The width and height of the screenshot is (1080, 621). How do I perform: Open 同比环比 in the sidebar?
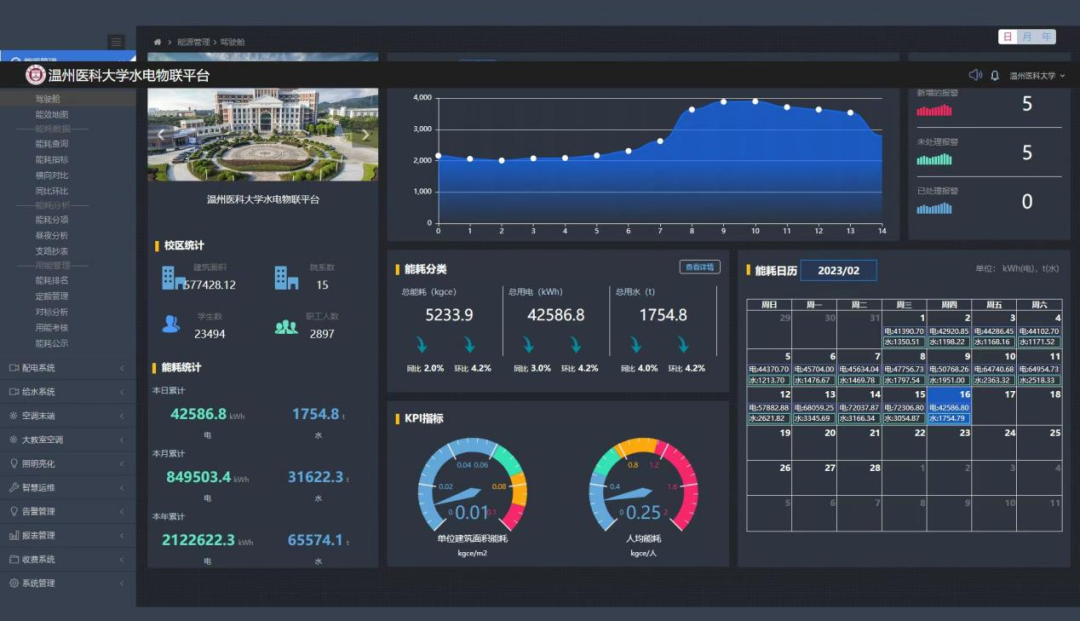click(x=52, y=191)
